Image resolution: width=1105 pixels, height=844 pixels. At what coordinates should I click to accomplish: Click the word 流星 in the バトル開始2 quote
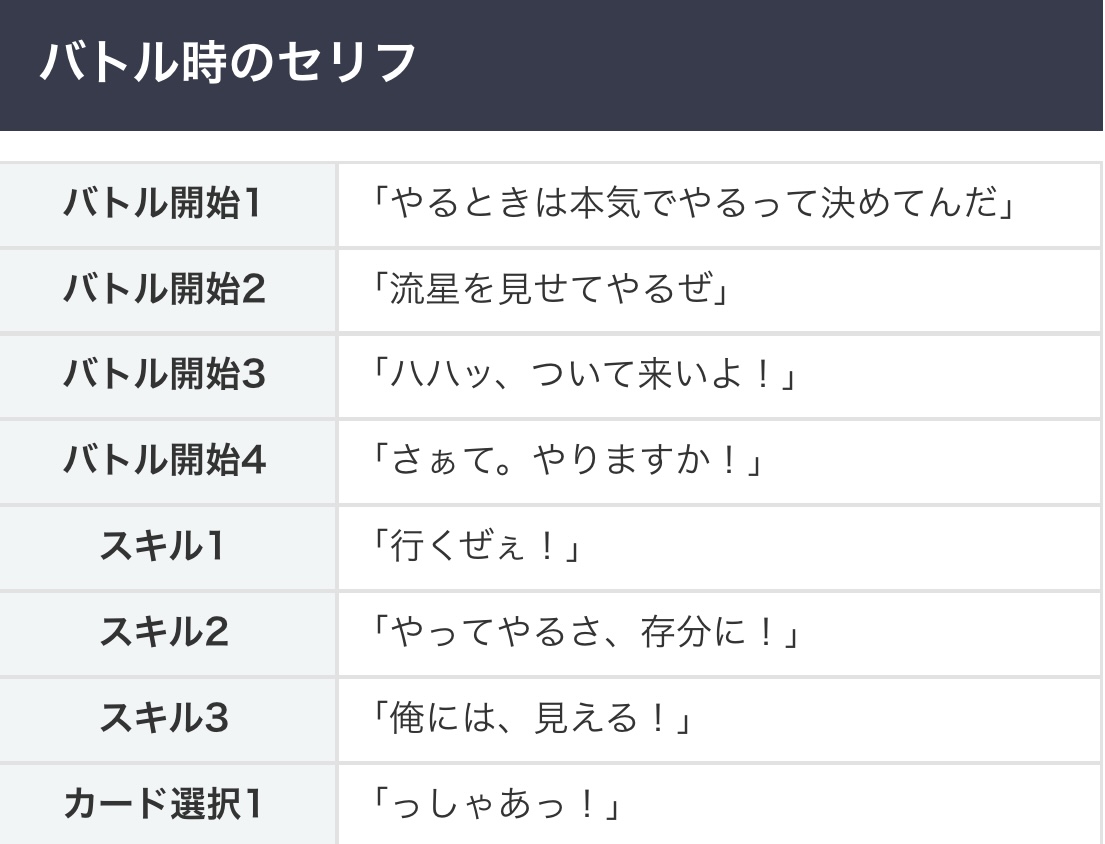[x=424, y=290]
